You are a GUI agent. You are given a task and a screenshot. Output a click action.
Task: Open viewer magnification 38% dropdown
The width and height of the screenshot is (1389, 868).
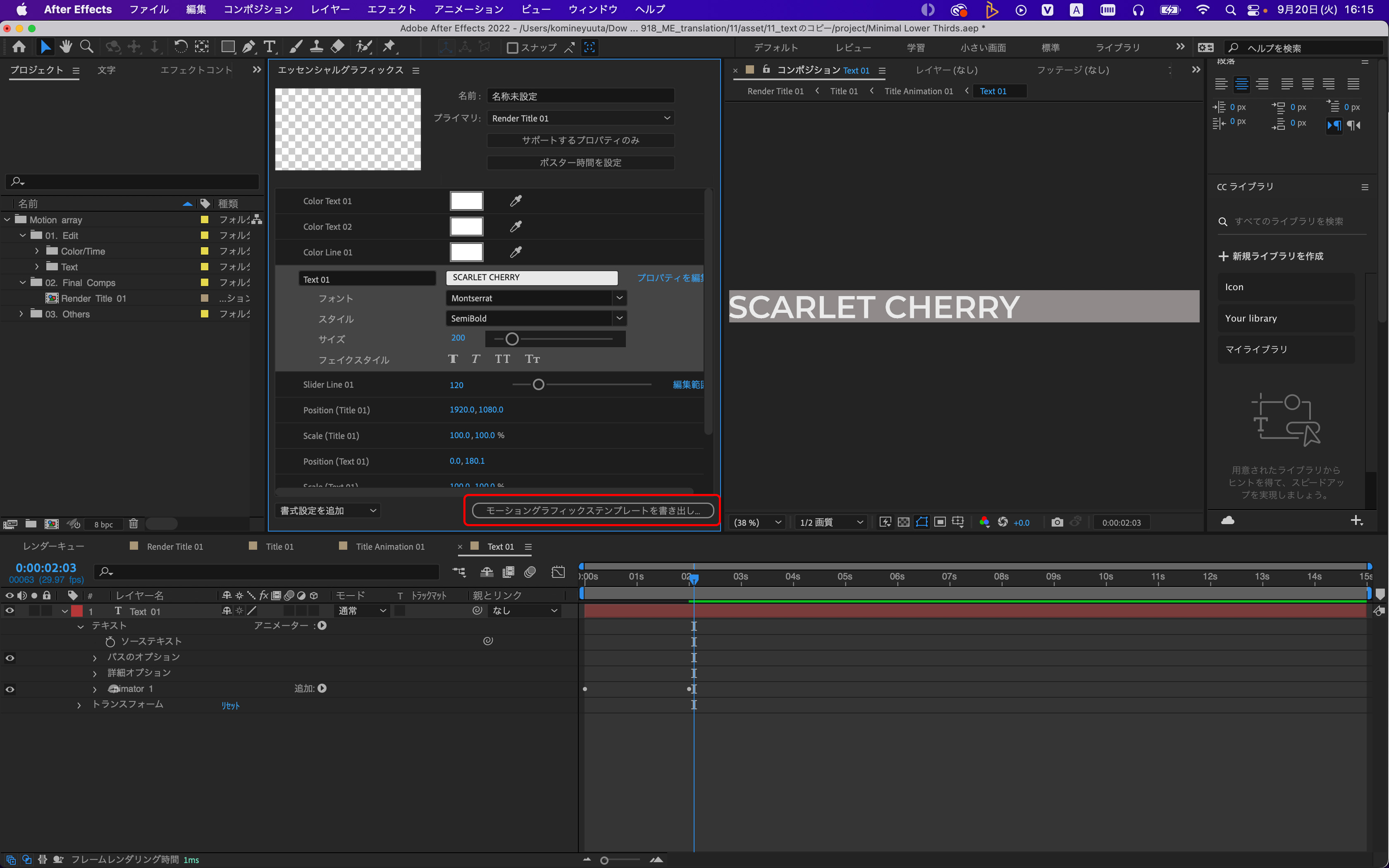click(757, 522)
